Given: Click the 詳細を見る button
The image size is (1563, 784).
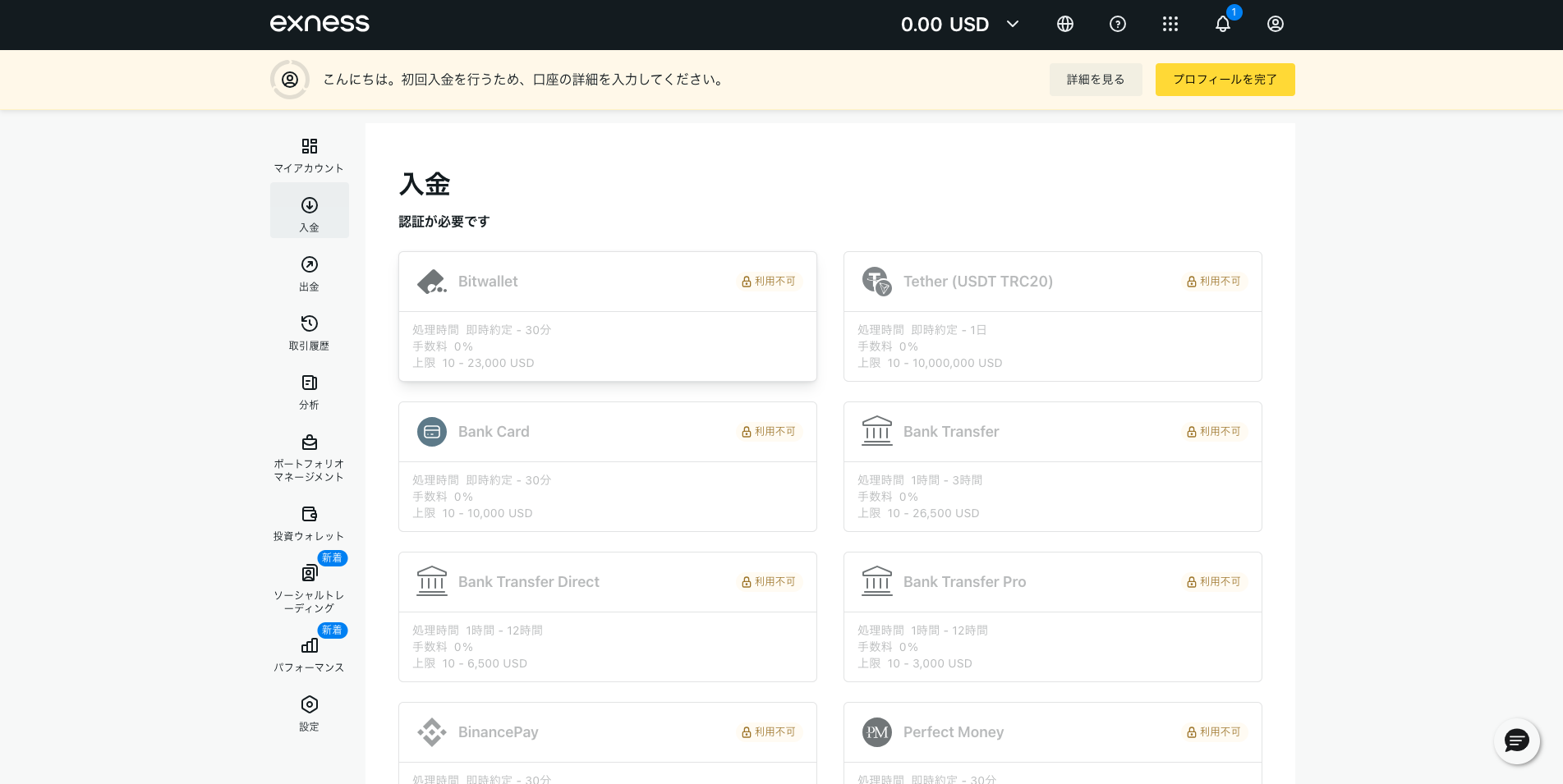Looking at the screenshot, I should (x=1095, y=80).
